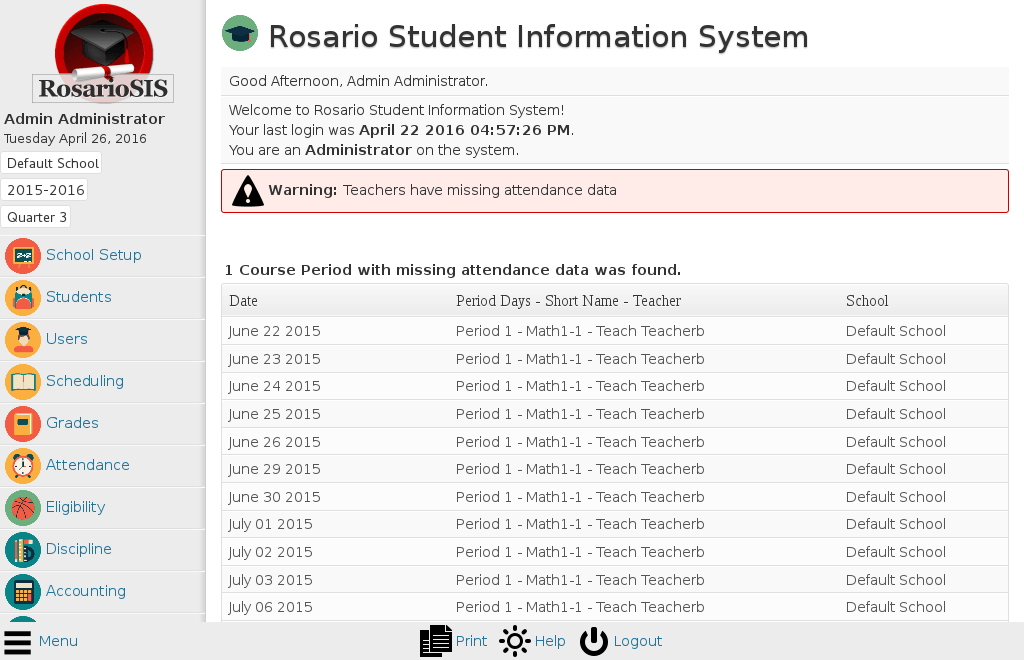The width and height of the screenshot is (1024, 660).
Task: Click the Help link
Action: pos(550,641)
